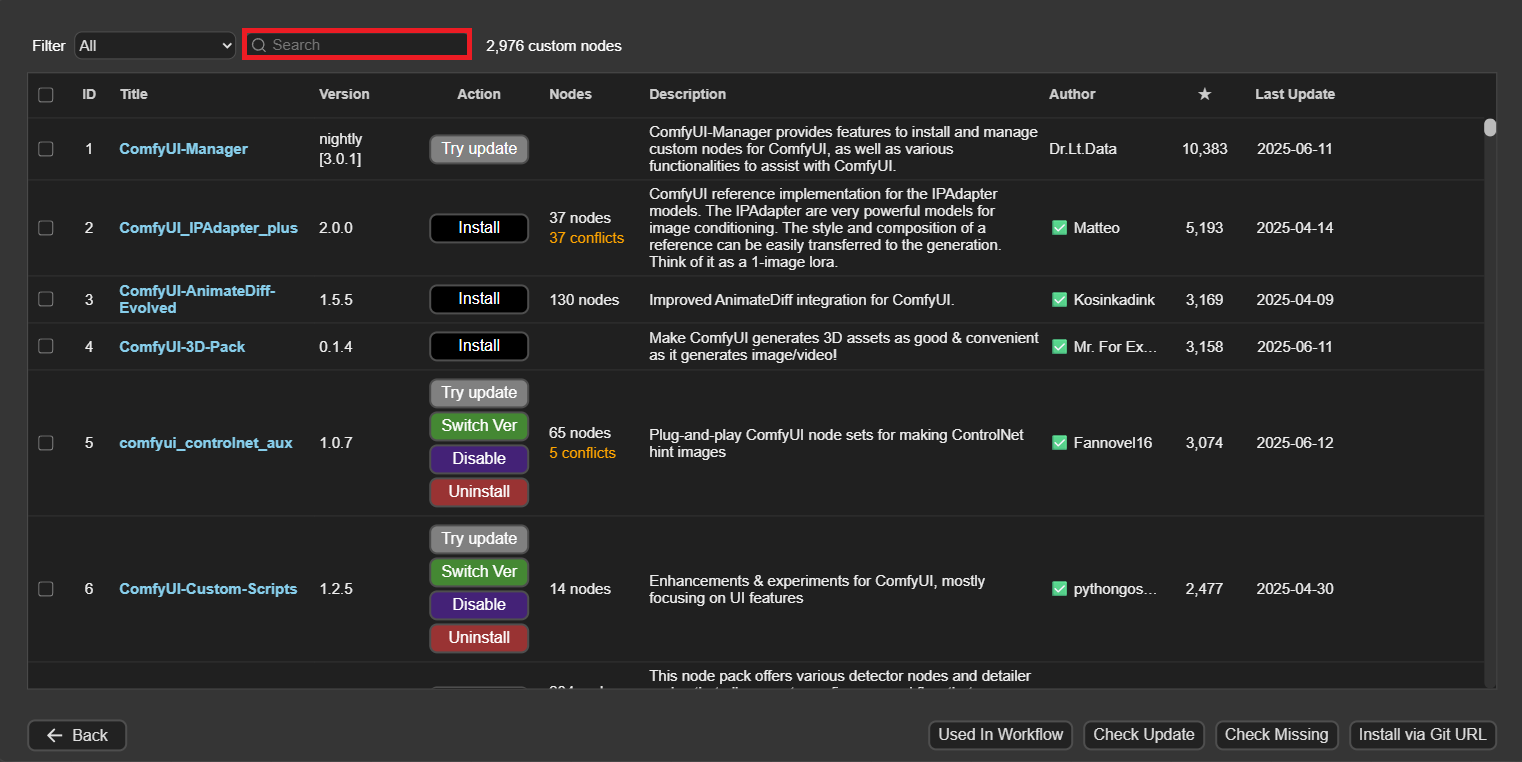The width and height of the screenshot is (1522, 762).
Task: Click the Back arrow icon
Action: pos(55,735)
